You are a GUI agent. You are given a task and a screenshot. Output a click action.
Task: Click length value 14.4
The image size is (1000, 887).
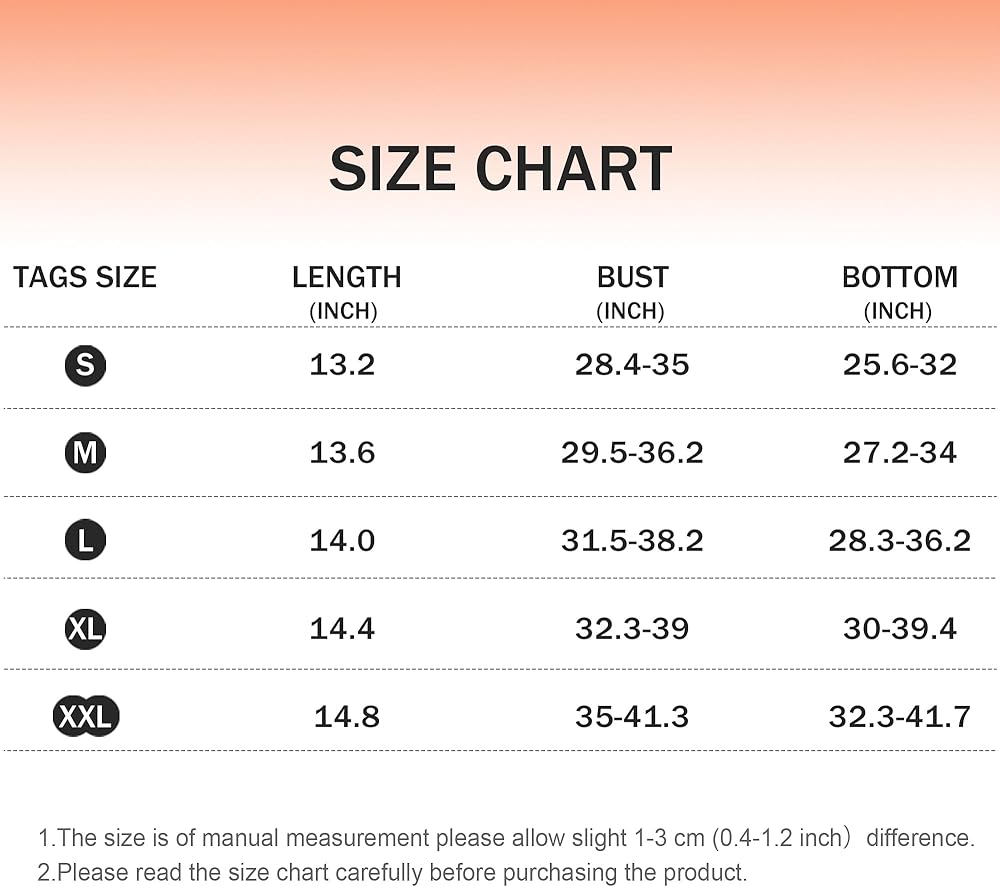tap(342, 629)
